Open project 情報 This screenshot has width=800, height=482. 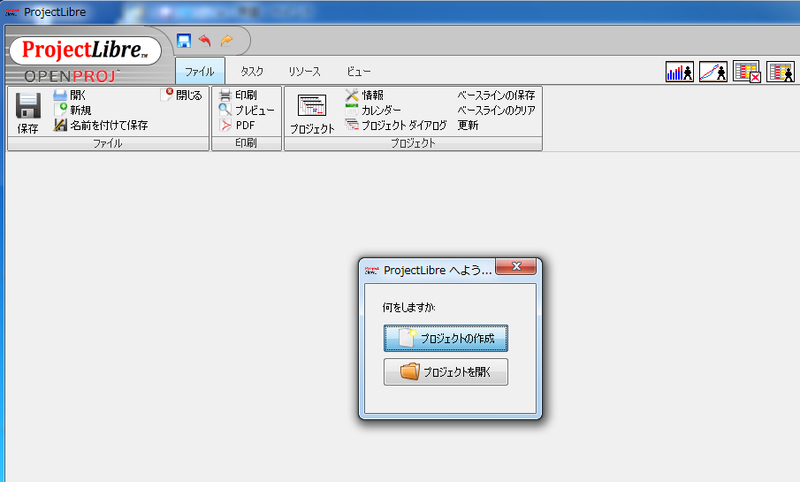tap(365, 95)
